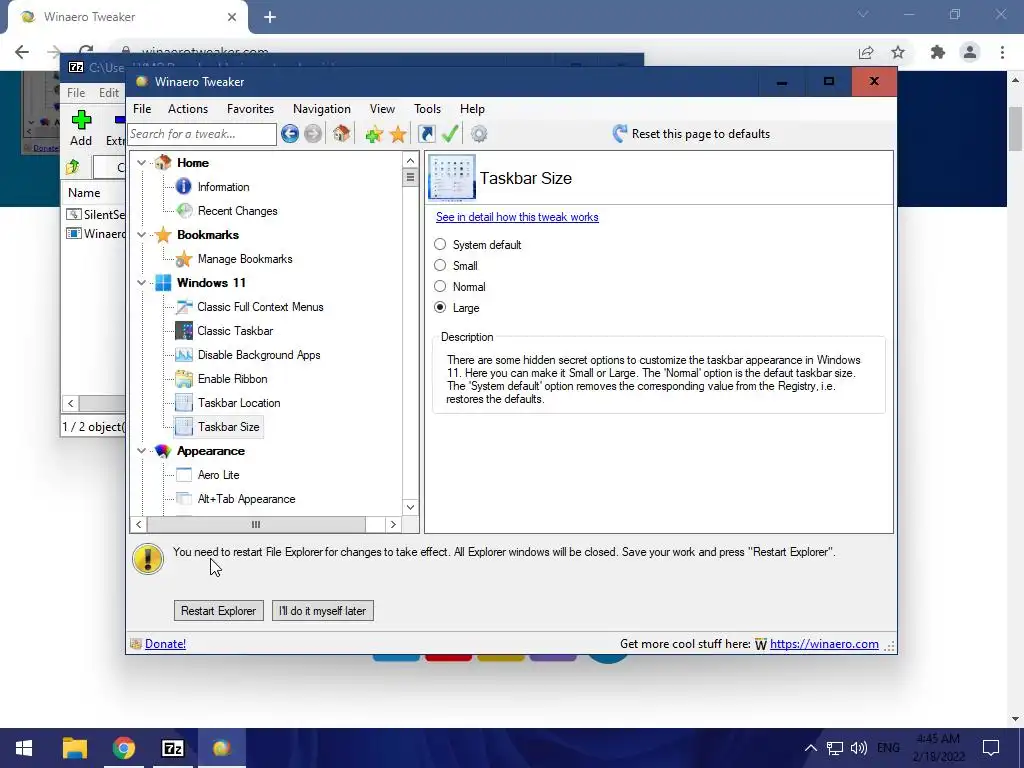Go to Home page via house icon
The width and height of the screenshot is (1024, 768).
pyautogui.click(x=341, y=133)
